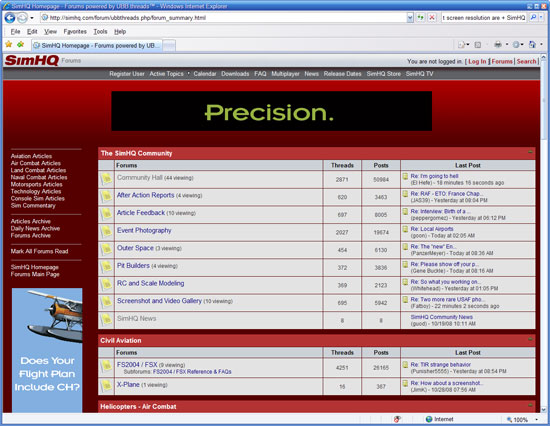Click Mark All Forums Read in sidebar
The height and width of the screenshot is (426, 550).
[x=39, y=251]
